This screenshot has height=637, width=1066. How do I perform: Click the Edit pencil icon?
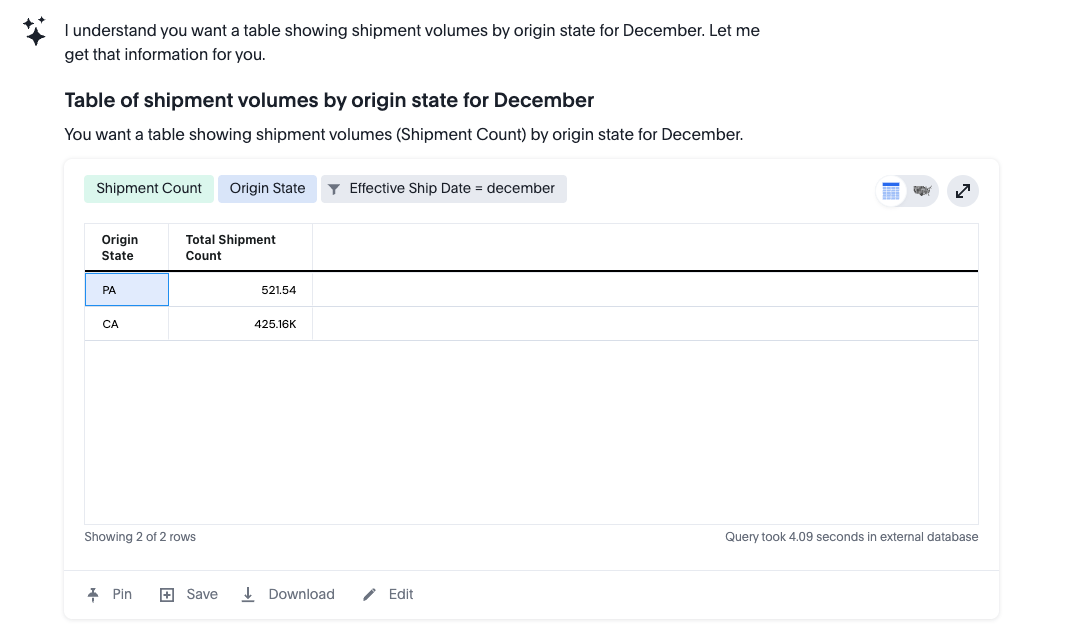point(369,595)
